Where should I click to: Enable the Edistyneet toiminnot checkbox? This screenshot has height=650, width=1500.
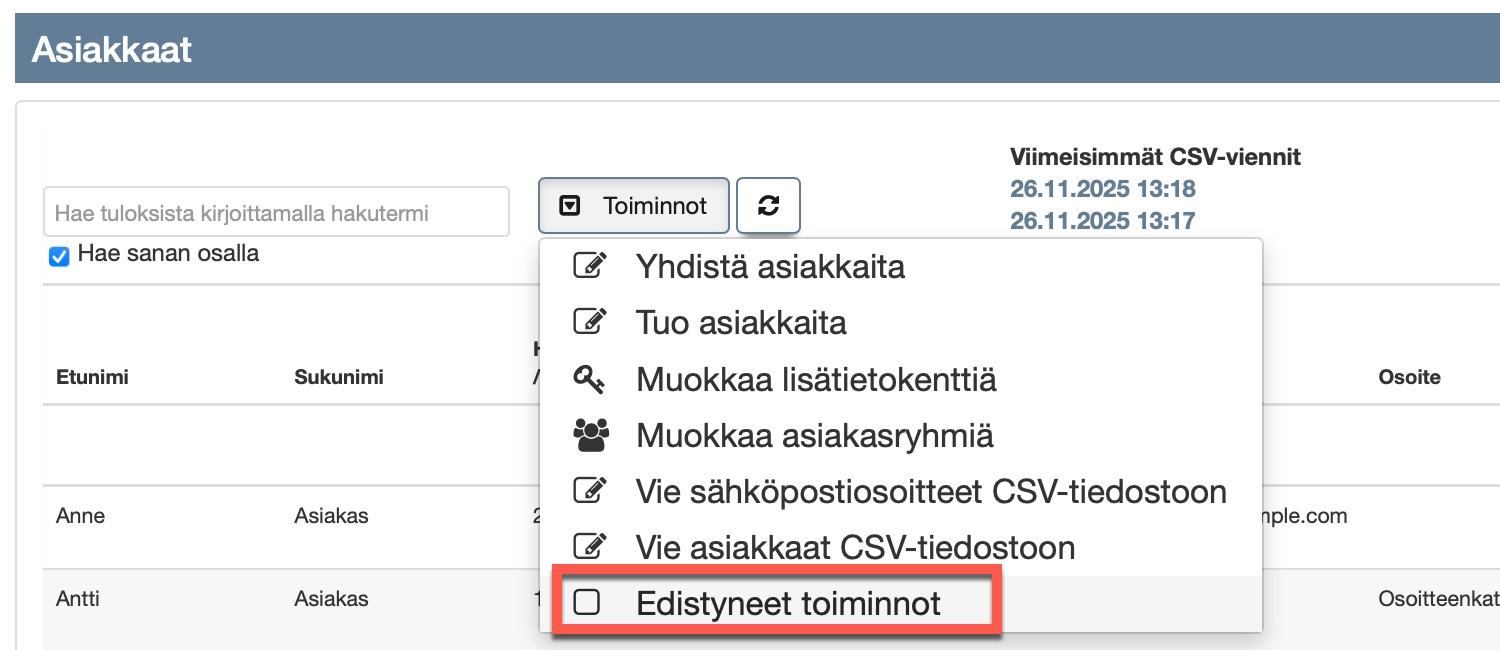tap(587, 603)
